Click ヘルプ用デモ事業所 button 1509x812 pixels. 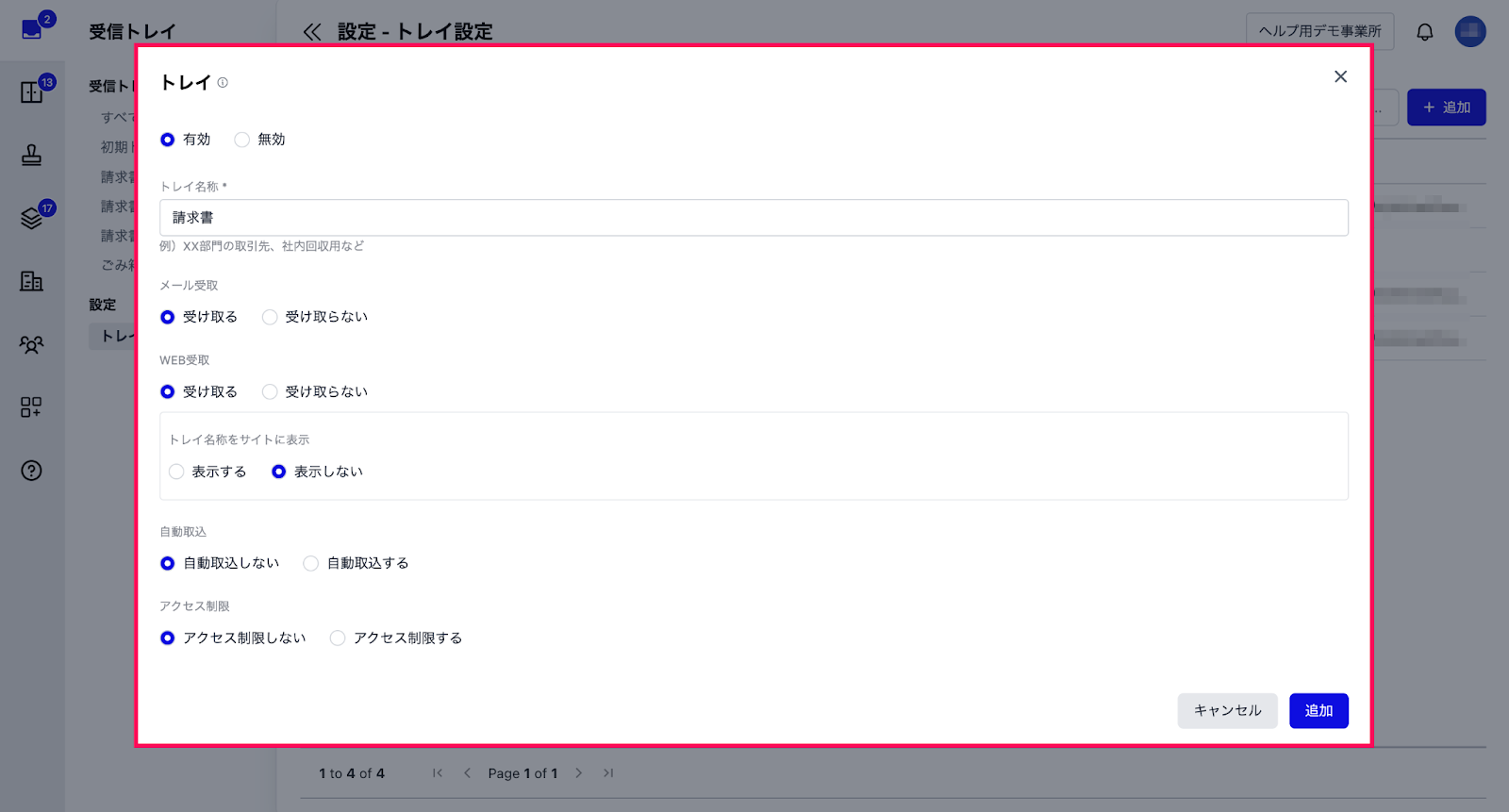click(x=1319, y=31)
